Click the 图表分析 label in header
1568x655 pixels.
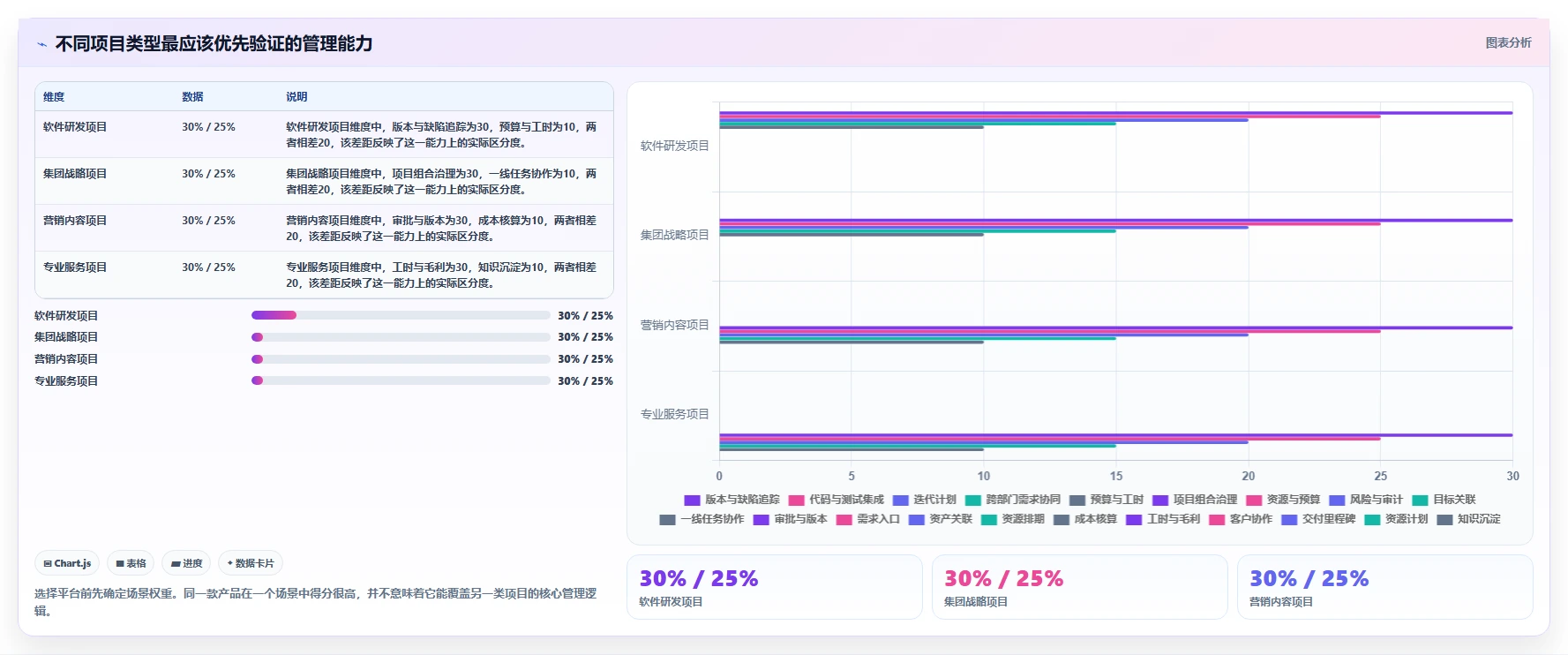1508,42
